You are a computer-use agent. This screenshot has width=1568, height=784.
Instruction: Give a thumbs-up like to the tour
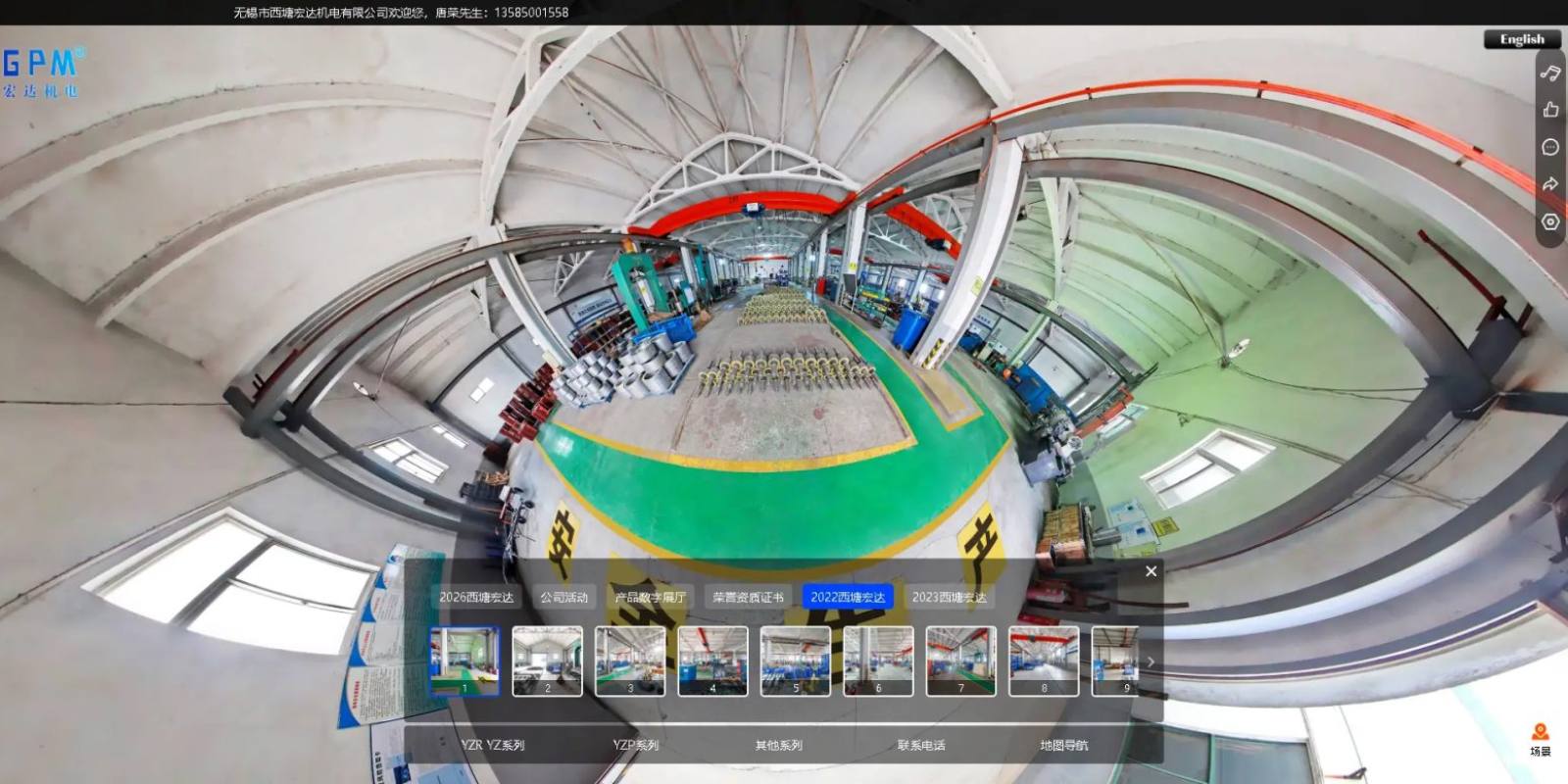[x=1550, y=110]
